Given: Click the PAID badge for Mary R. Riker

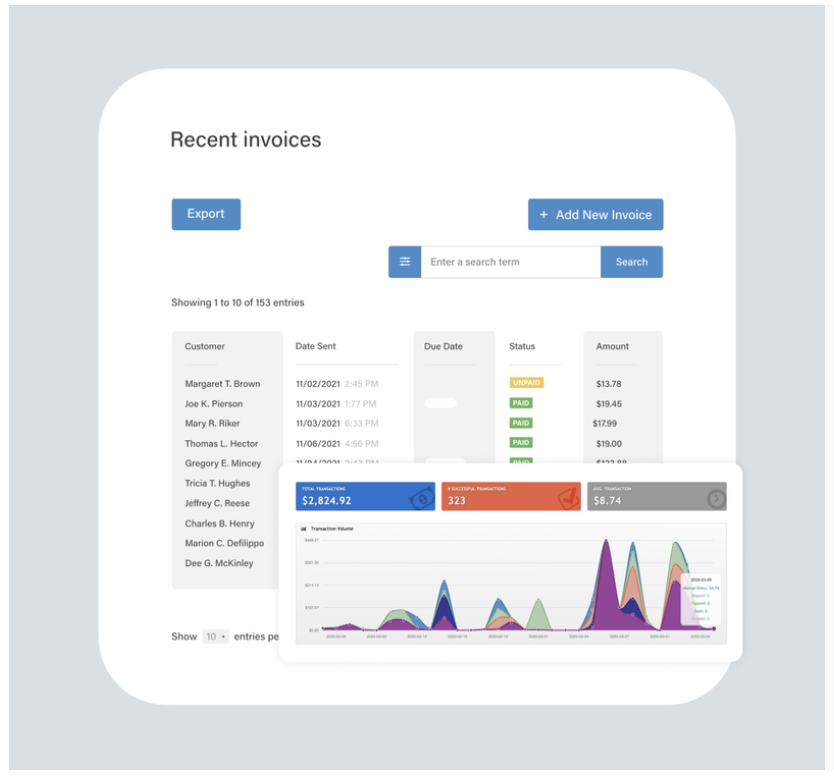Looking at the screenshot, I should tap(521, 423).
